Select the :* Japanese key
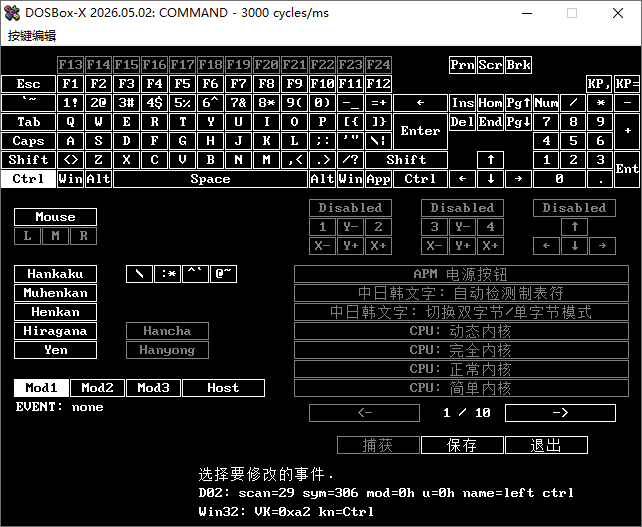642x527 pixels. pos(167,274)
